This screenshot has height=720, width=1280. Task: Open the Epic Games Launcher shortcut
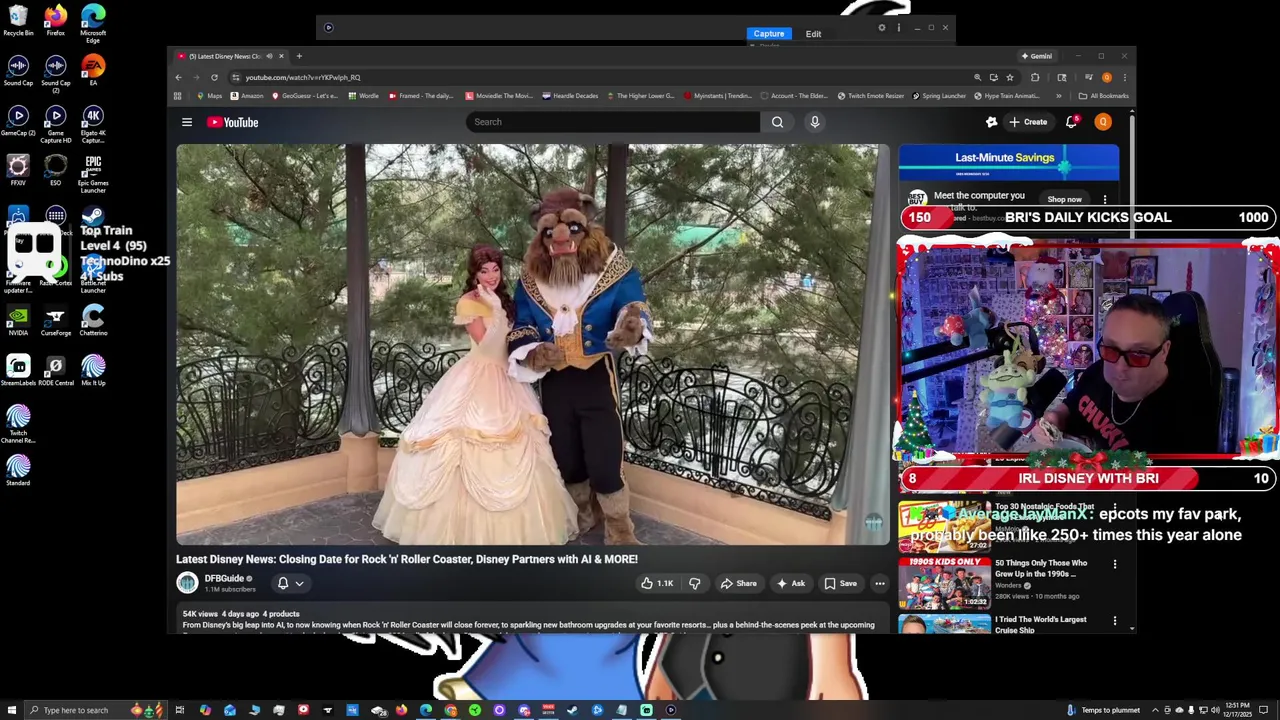93,175
